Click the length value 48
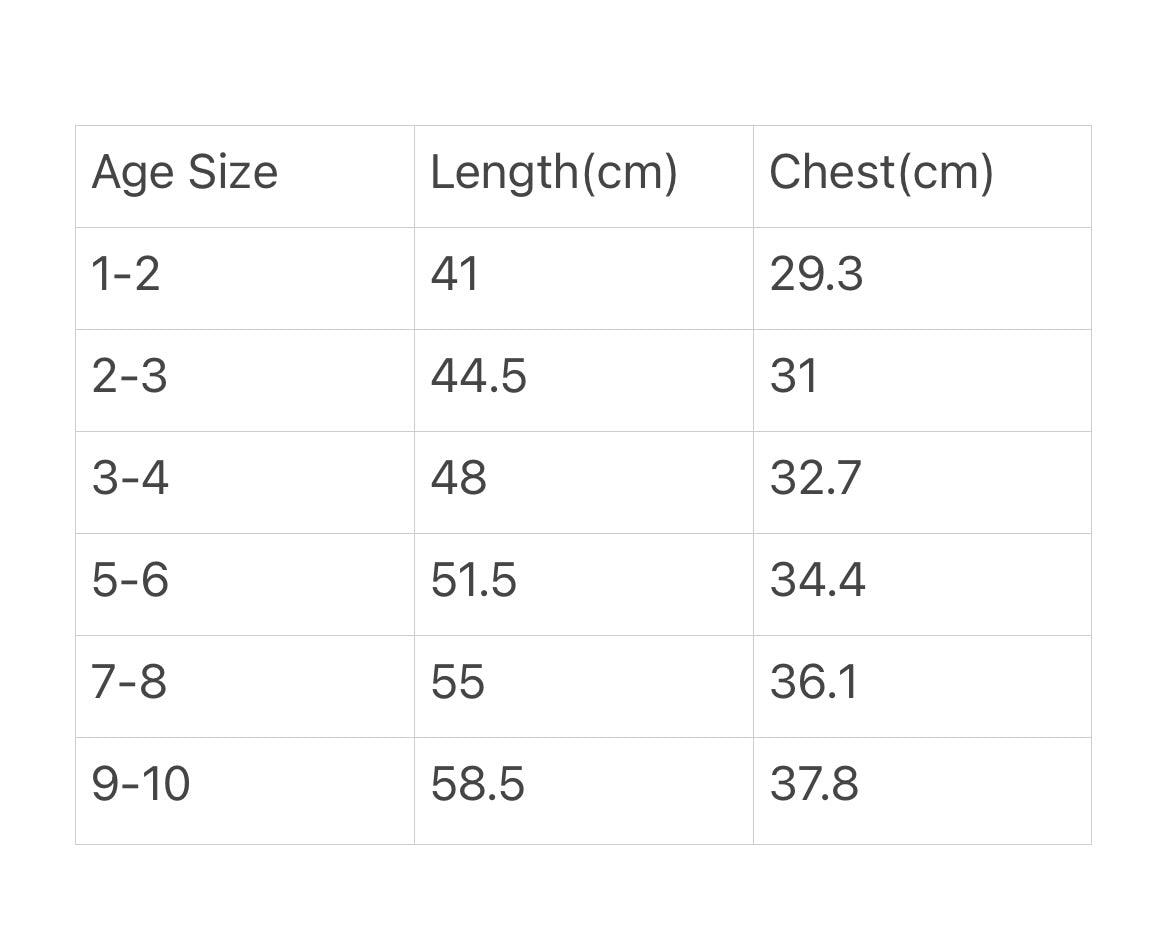Viewport: 1170px width, 928px height. coord(458,478)
